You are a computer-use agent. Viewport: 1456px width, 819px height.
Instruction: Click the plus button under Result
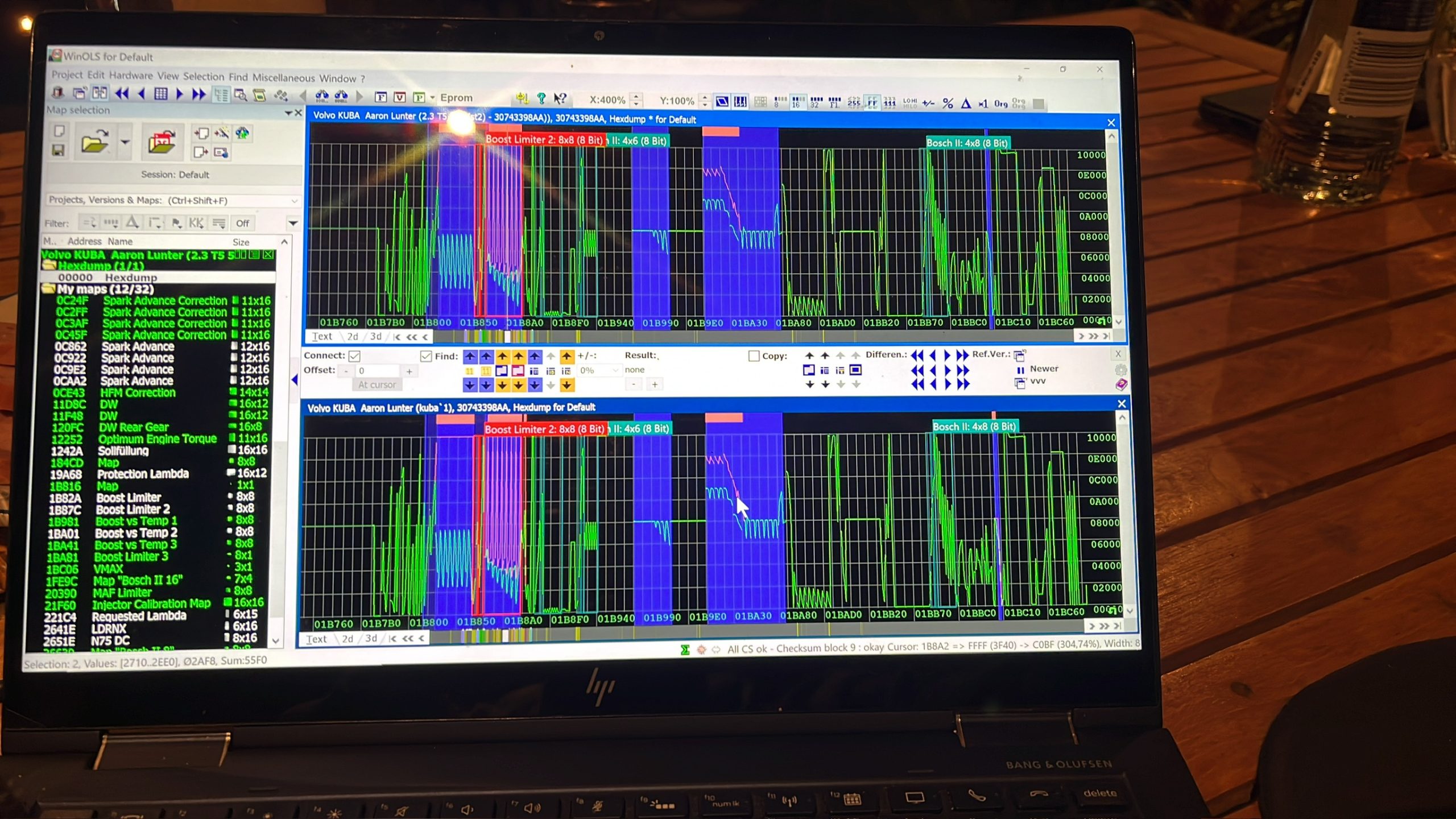655,385
